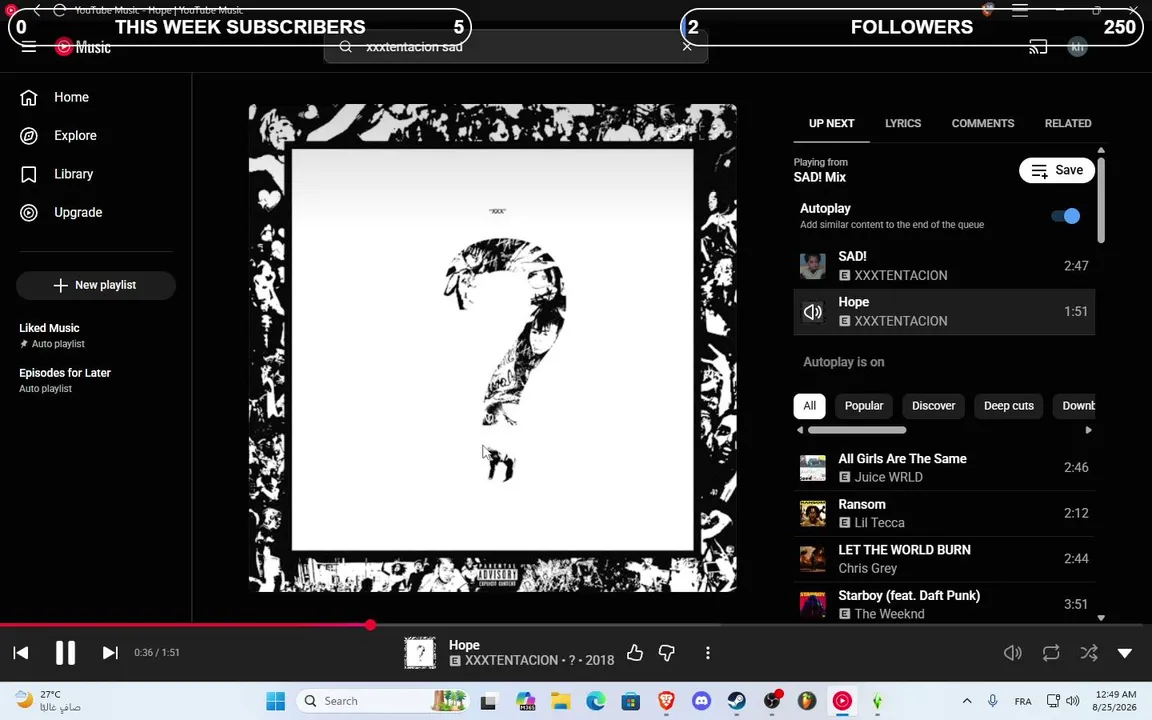Skip to the next track

110,652
